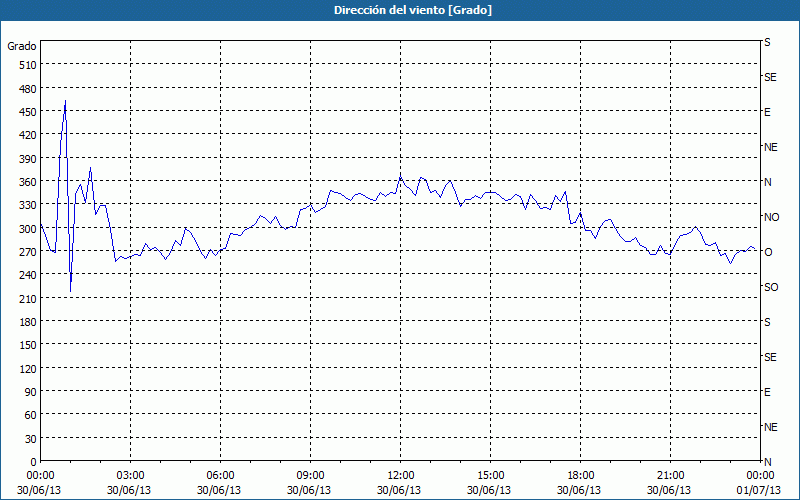Image resolution: width=800 pixels, height=500 pixels.
Task: Select the '480' value on the degree axis
Action: pos(29,89)
